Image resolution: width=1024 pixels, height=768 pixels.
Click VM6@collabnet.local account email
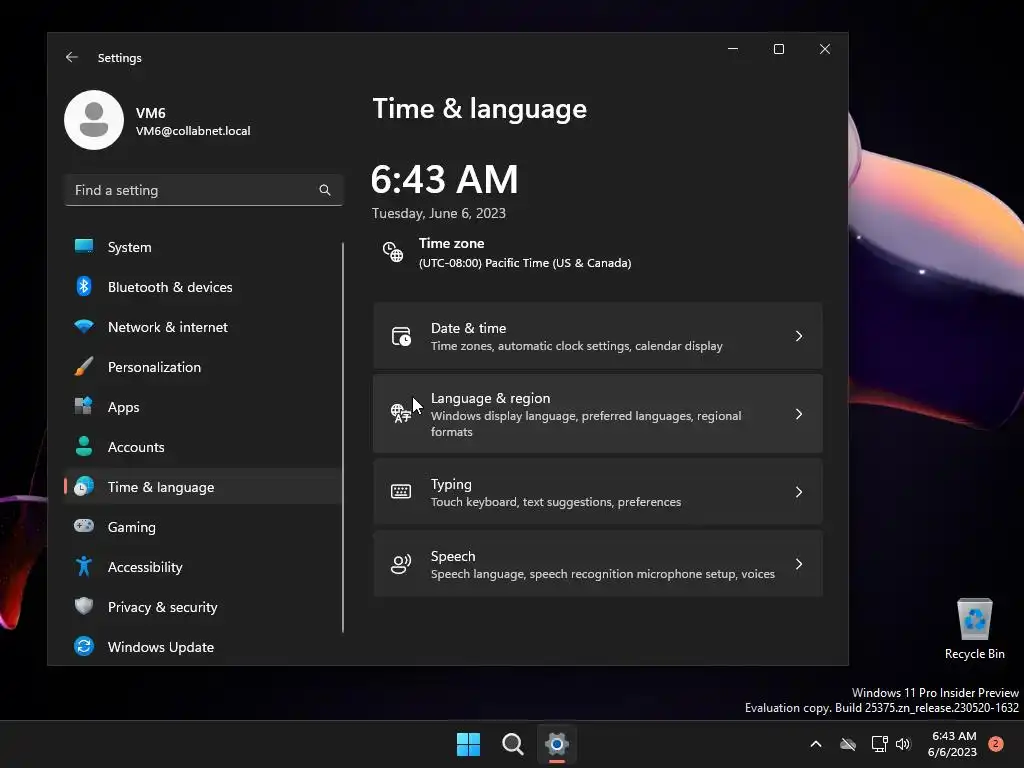point(193,131)
